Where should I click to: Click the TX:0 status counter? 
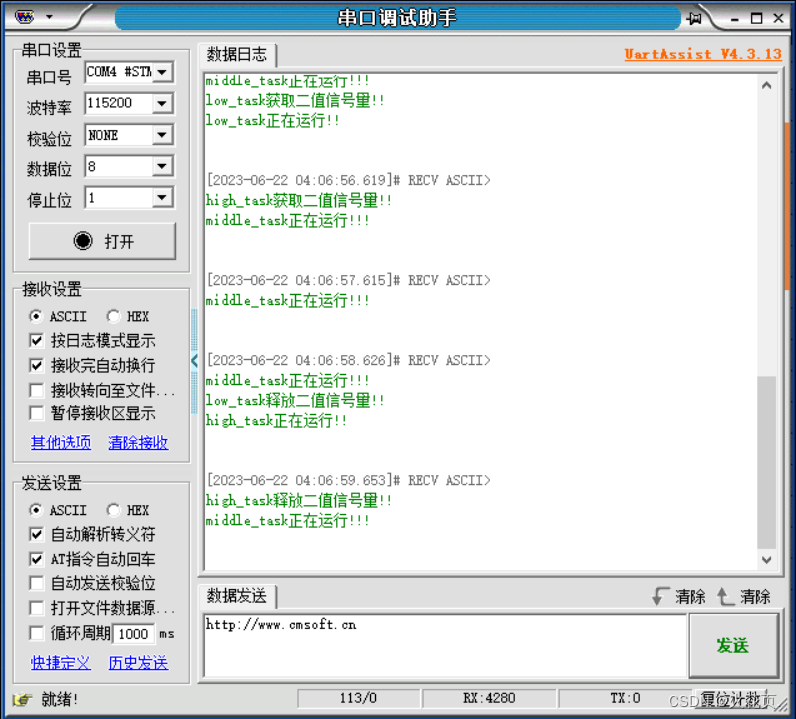625,699
